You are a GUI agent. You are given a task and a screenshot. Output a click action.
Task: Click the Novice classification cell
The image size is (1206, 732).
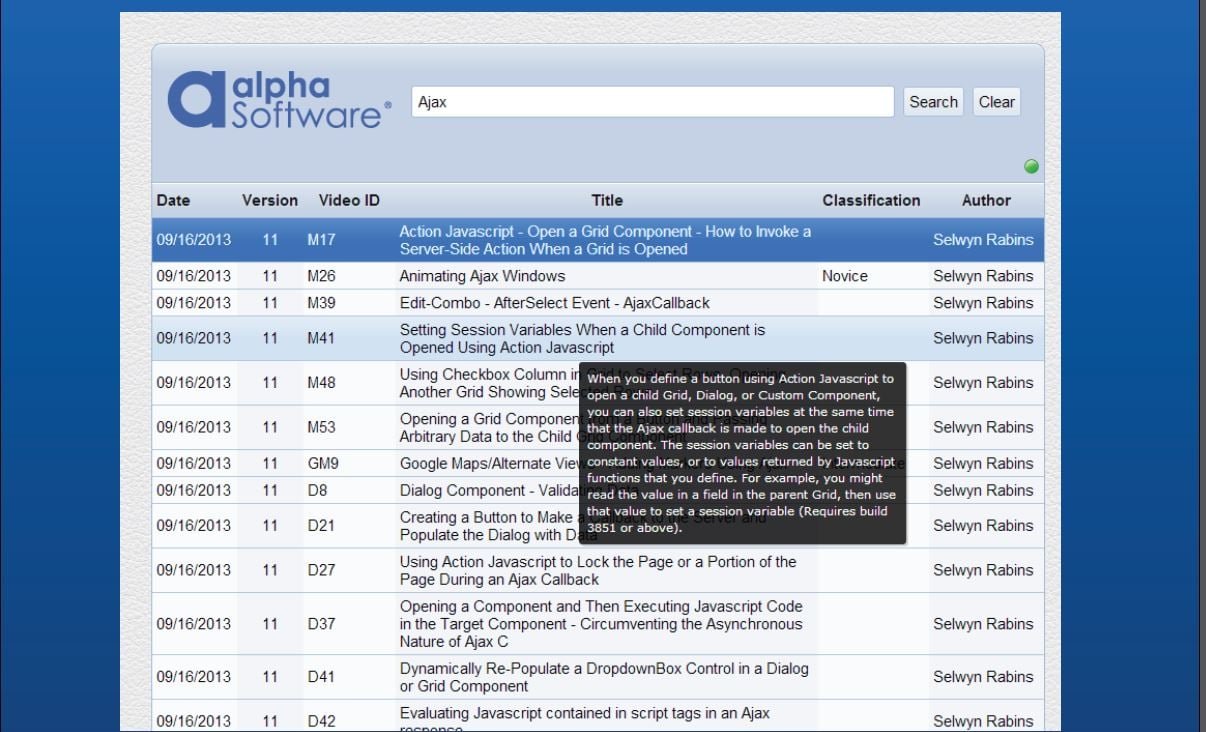click(845, 276)
